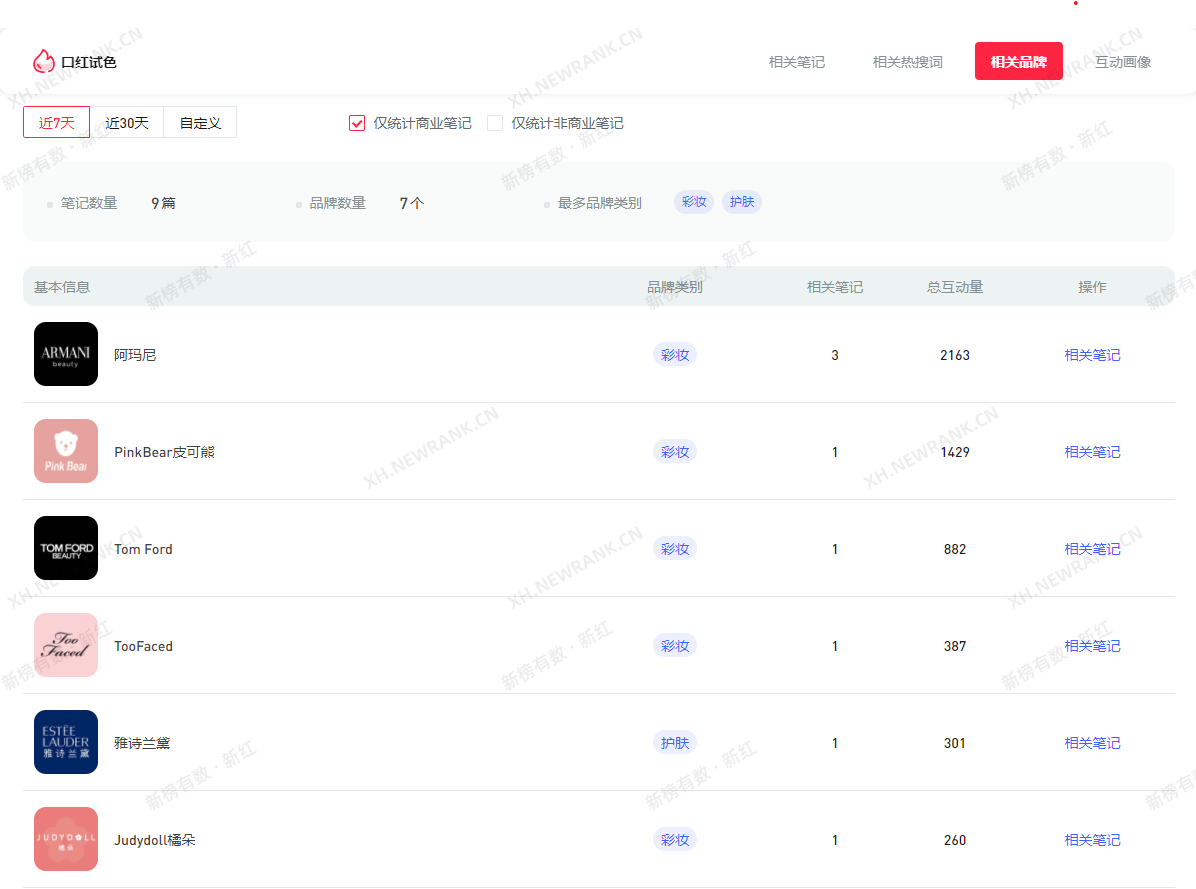Click the 2163 interaction value

tap(955, 355)
